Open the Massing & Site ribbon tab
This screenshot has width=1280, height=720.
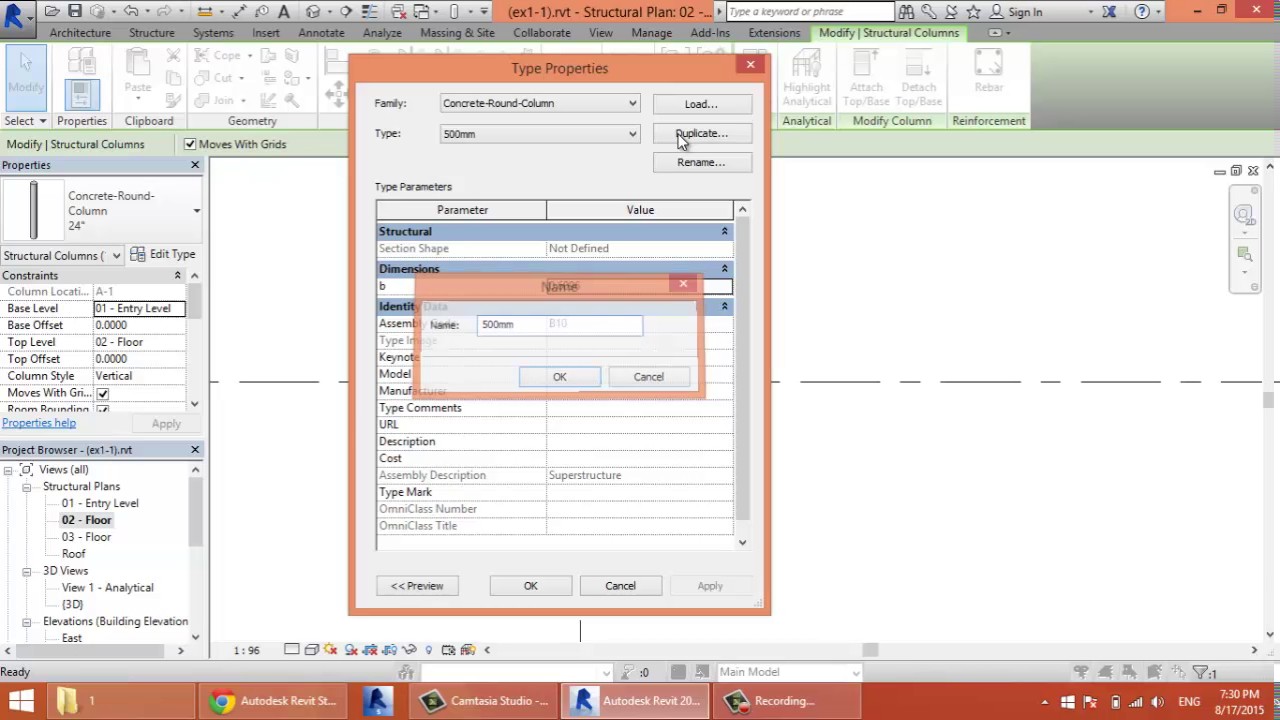click(457, 33)
